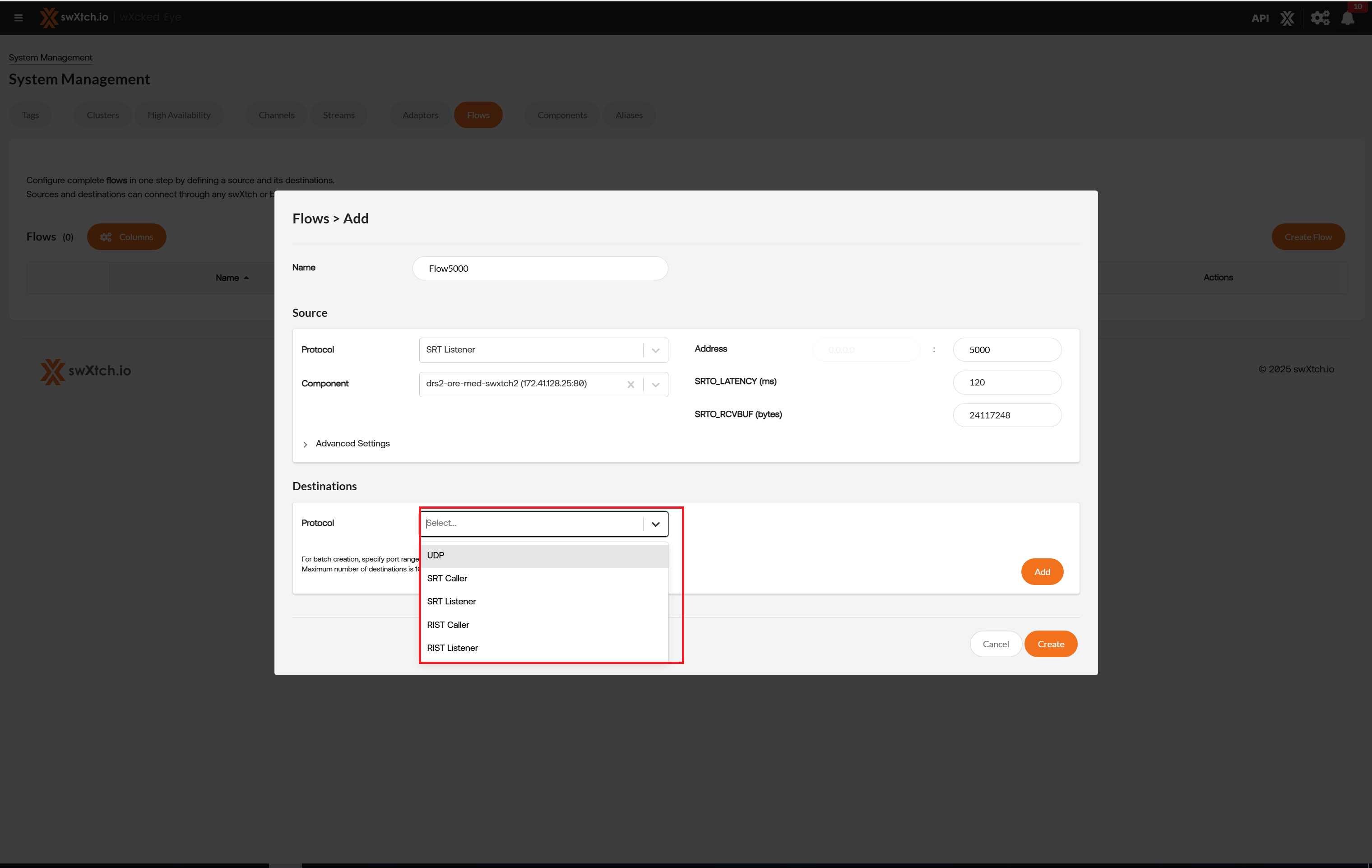Click the swXtch X icon in header
The width and height of the screenshot is (1372, 868).
[1287, 18]
